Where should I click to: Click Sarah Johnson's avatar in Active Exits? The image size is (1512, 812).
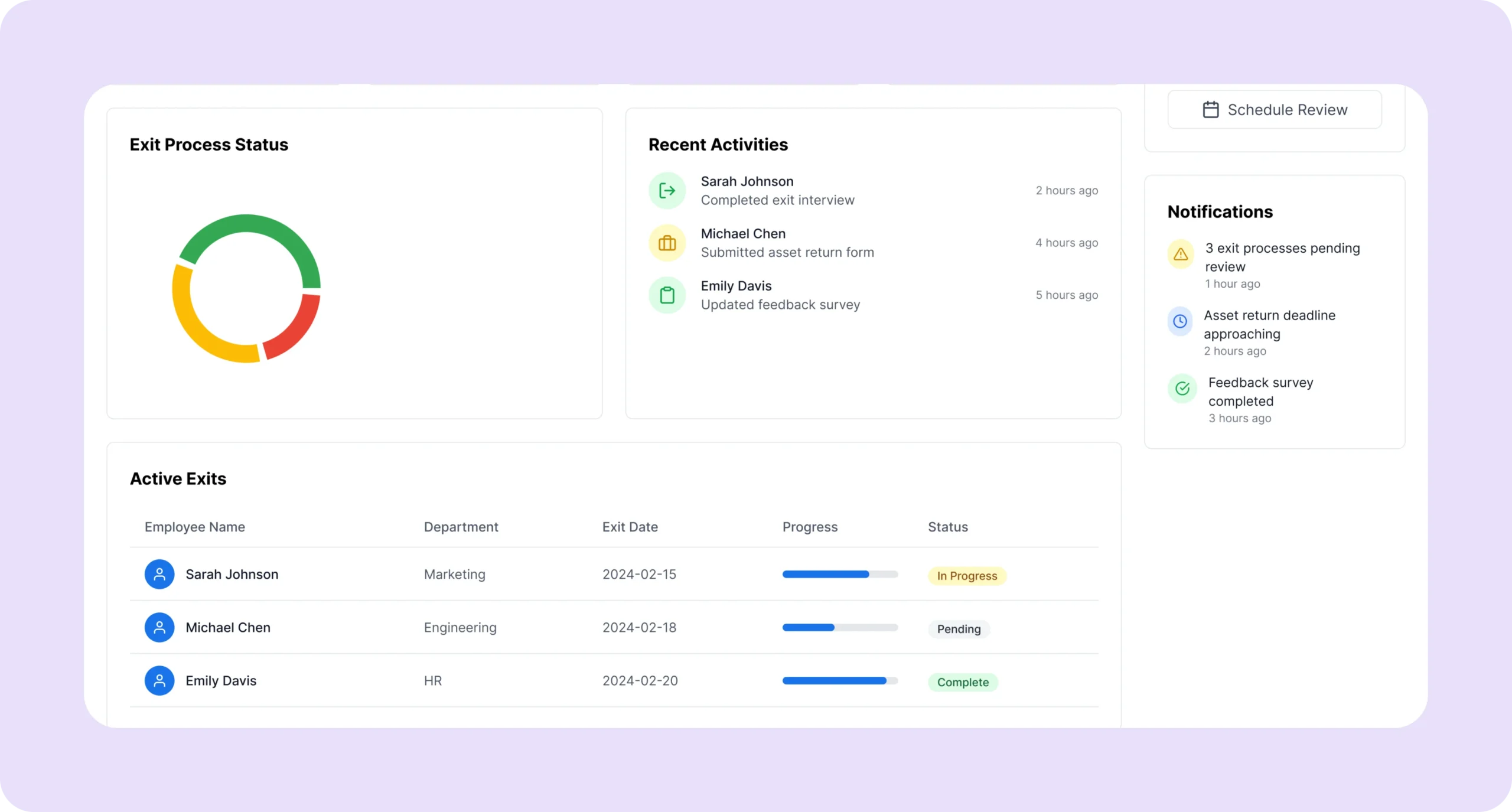pyautogui.click(x=159, y=574)
